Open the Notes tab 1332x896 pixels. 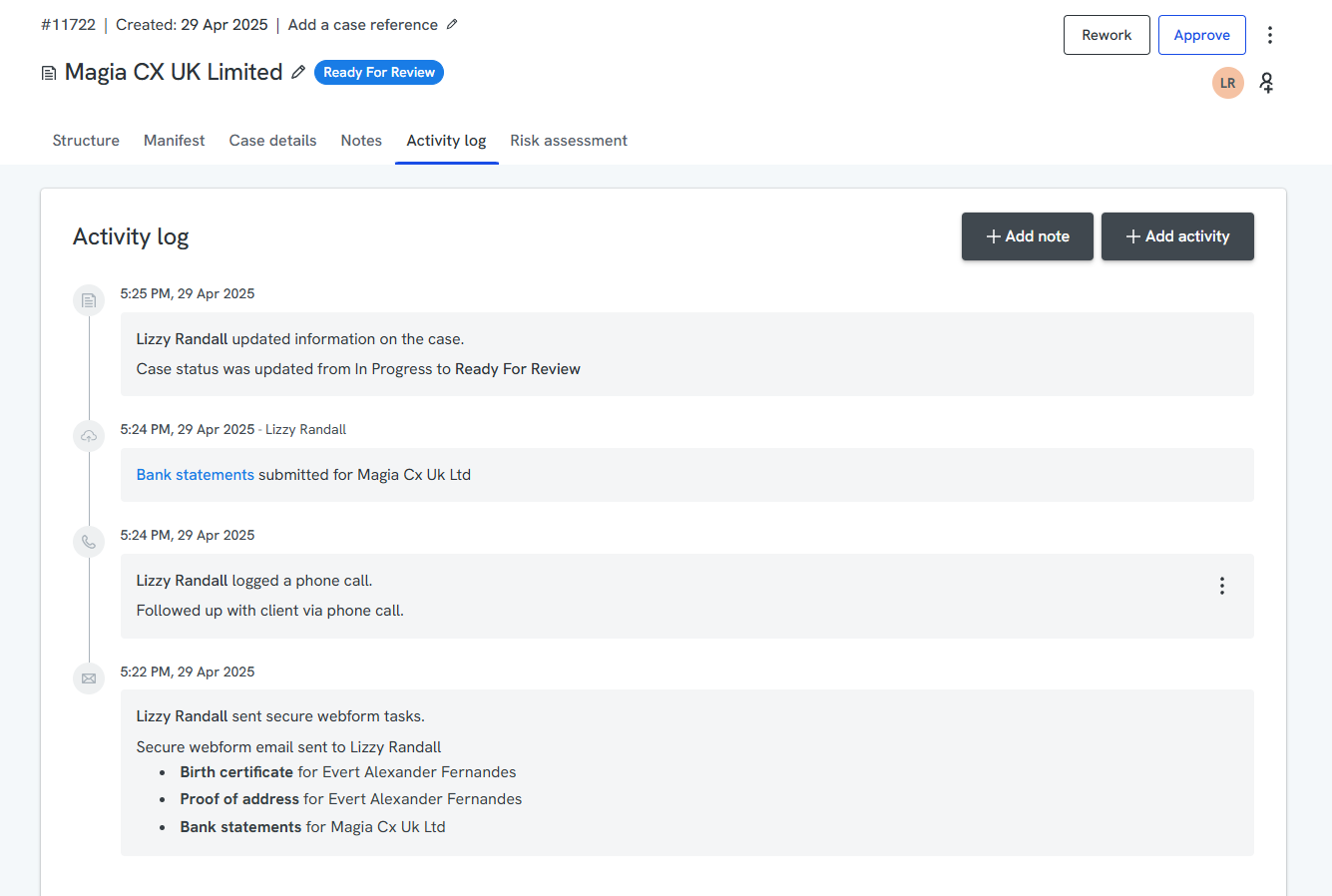(361, 141)
